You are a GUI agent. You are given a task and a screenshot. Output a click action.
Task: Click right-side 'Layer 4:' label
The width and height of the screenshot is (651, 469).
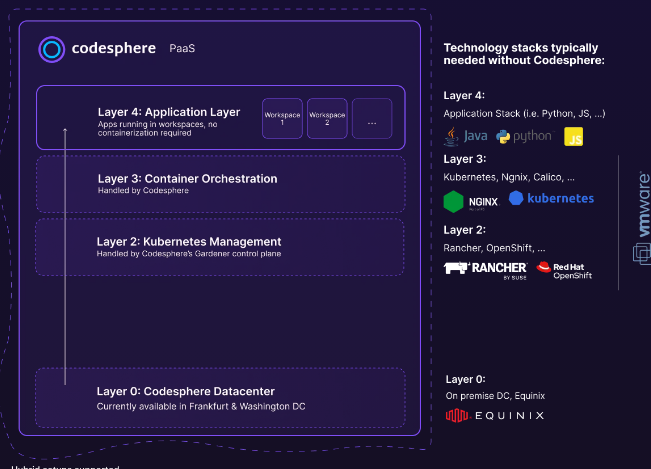point(464,95)
